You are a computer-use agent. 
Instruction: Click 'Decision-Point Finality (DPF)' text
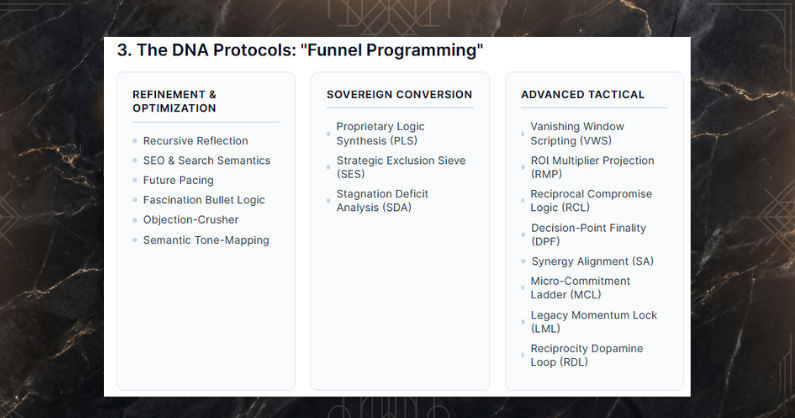pyautogui.click(x=588, y=234)
